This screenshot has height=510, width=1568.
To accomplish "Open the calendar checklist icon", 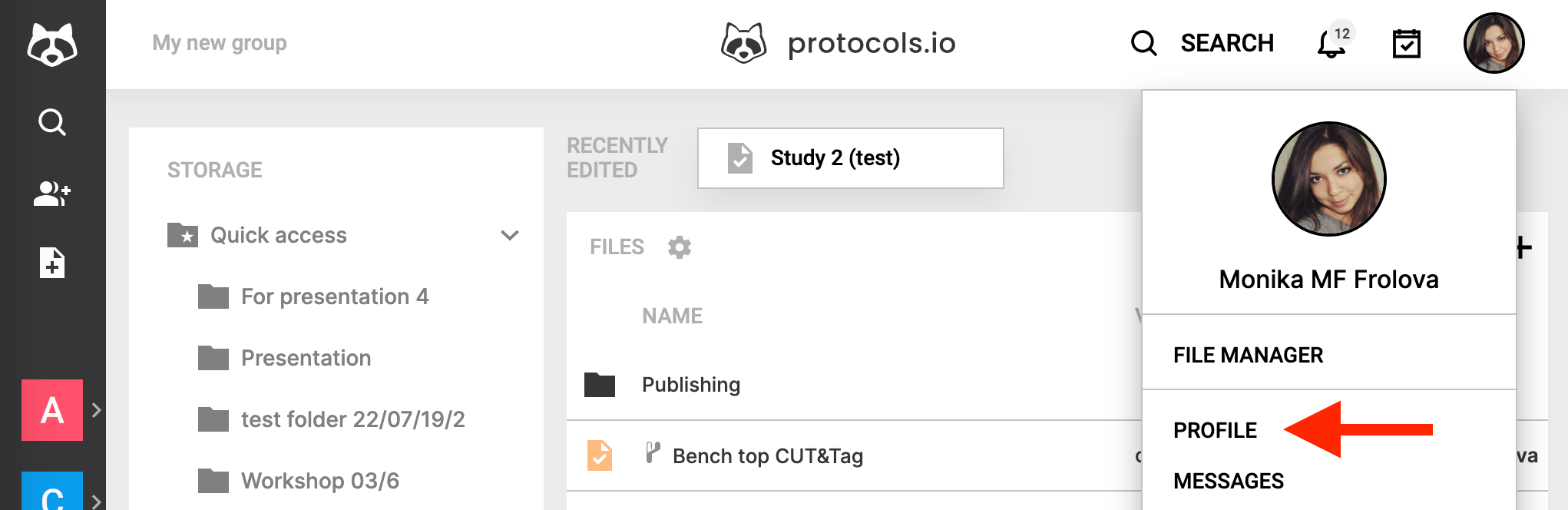I will [x=1407, y=44].
